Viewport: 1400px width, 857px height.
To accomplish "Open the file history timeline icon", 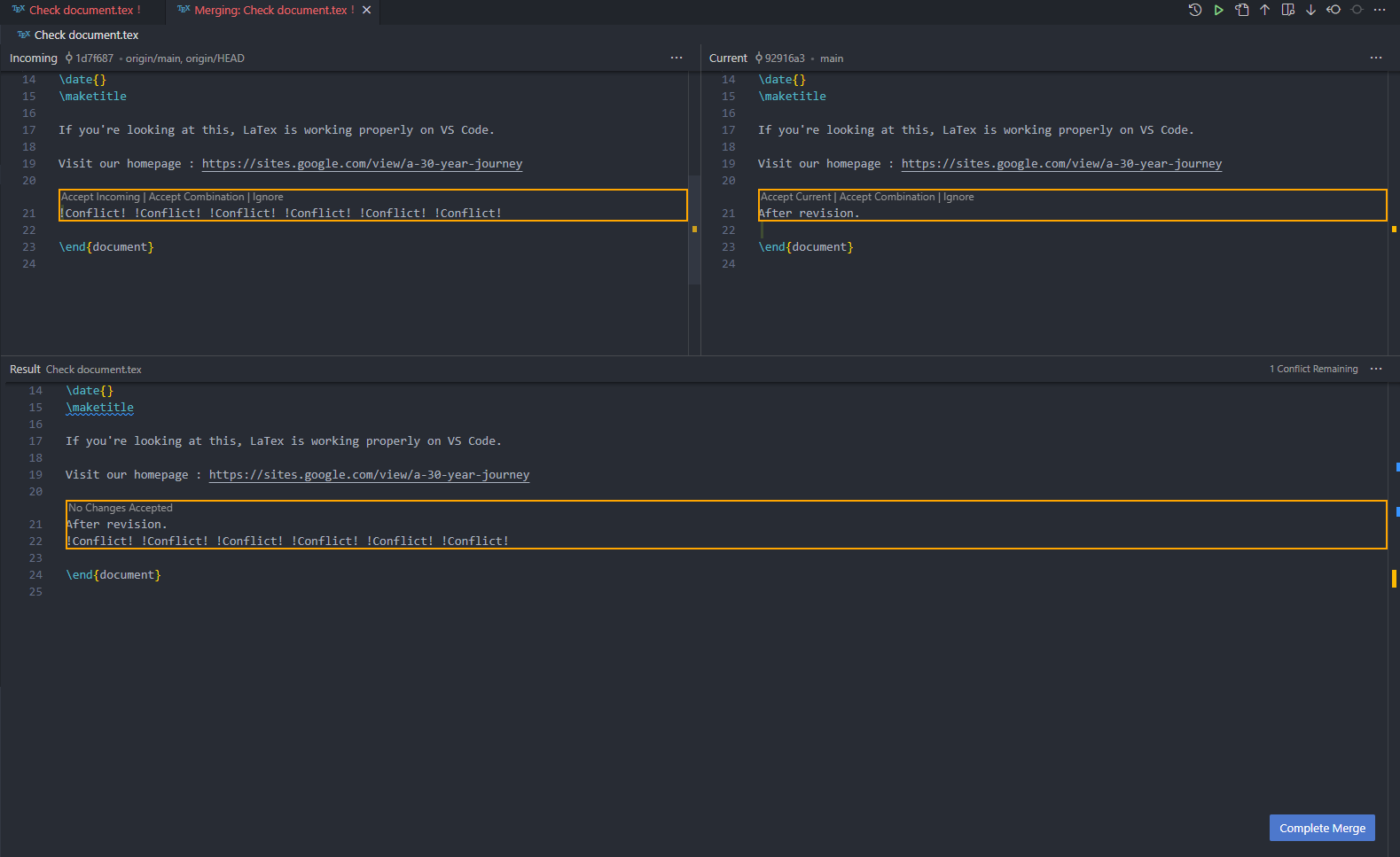I will tap(1195, 10).
